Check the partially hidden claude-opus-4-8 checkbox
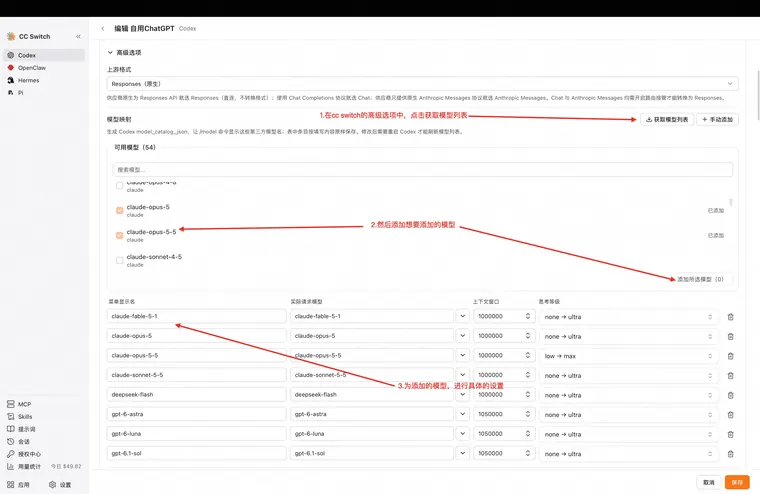The width and height of the screenshot is (760, 494). tap(120, 186)
